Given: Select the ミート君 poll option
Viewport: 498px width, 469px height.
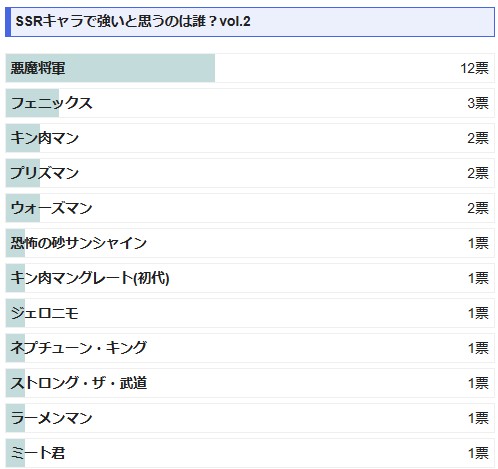Looking at the screenshot, I should click(250, 453).
